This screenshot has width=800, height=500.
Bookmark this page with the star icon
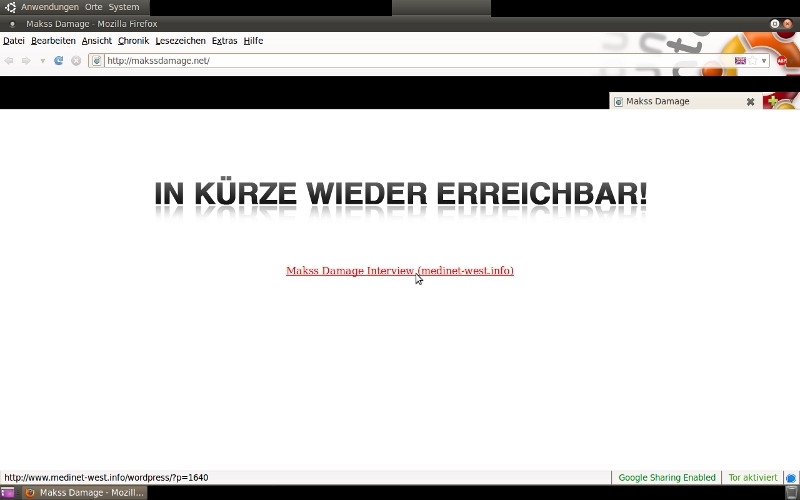pos(753,61)
